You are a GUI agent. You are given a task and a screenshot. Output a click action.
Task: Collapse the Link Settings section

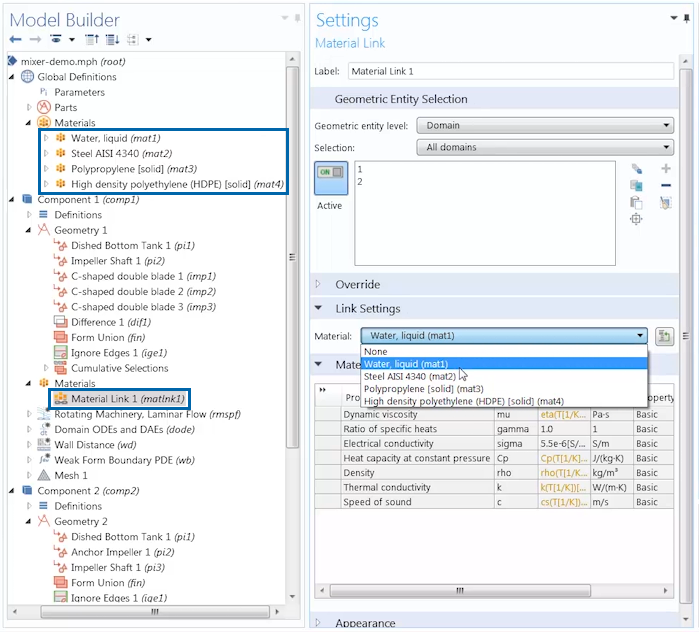tap(366, 308)
